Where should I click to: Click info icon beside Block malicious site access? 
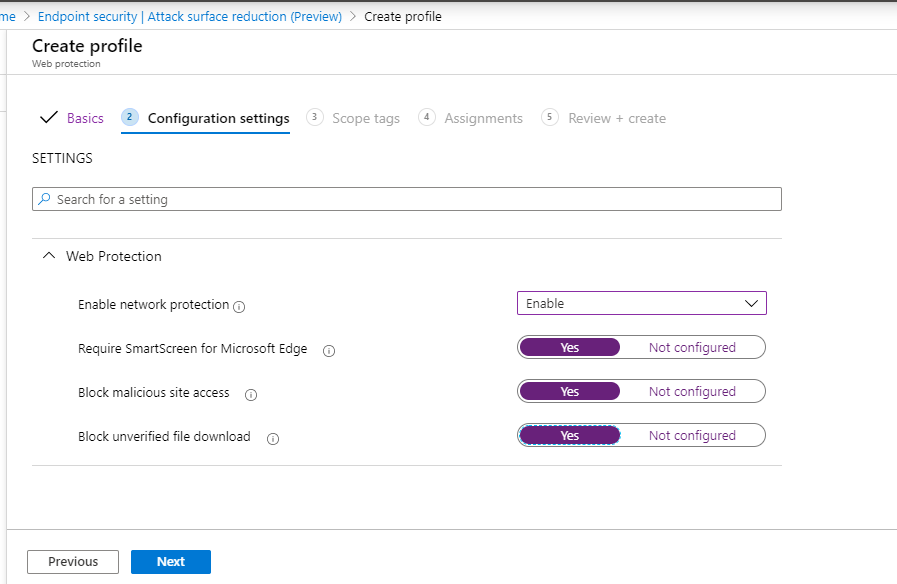[x=251, y=395]
